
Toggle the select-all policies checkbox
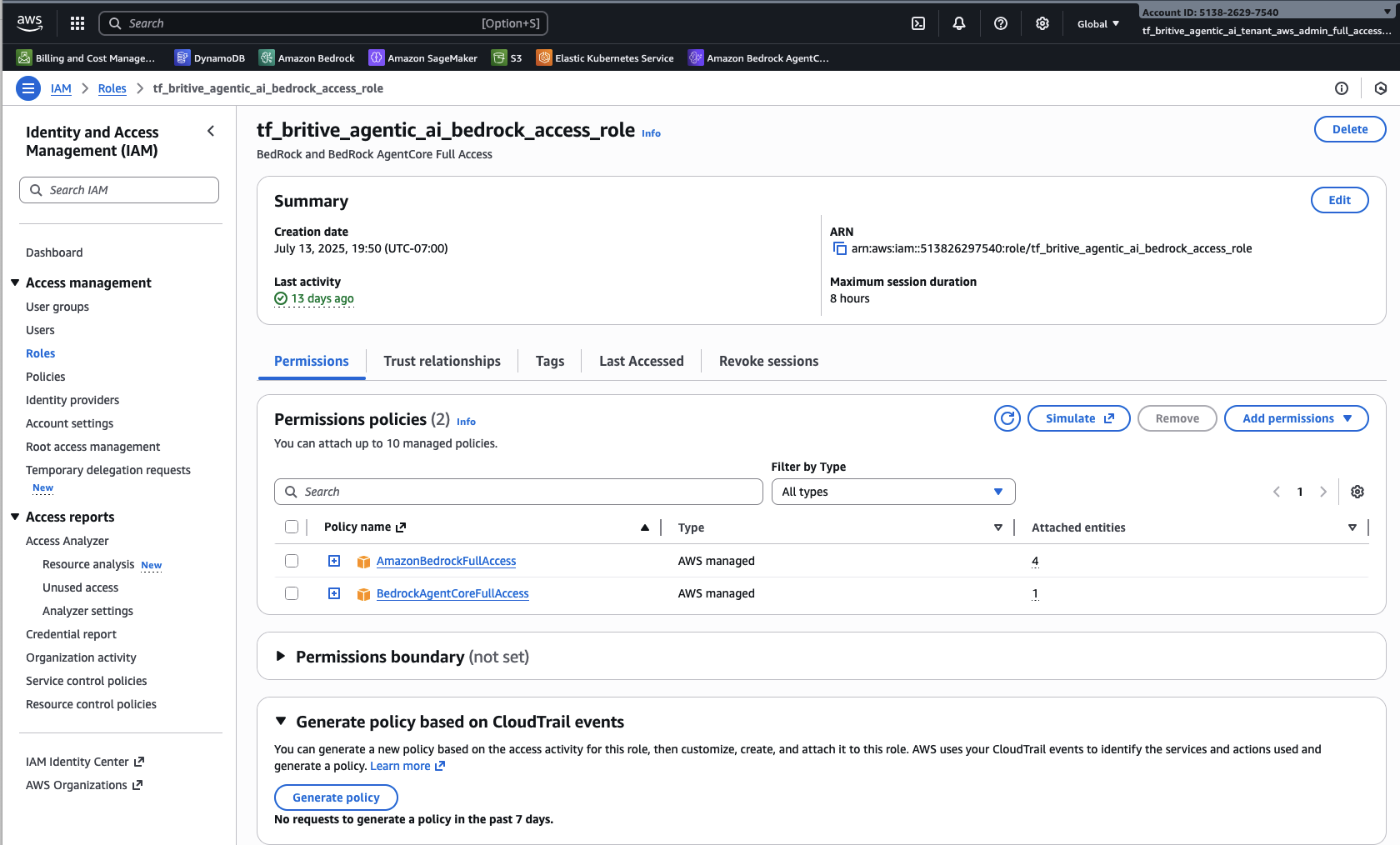coord(292,527)
